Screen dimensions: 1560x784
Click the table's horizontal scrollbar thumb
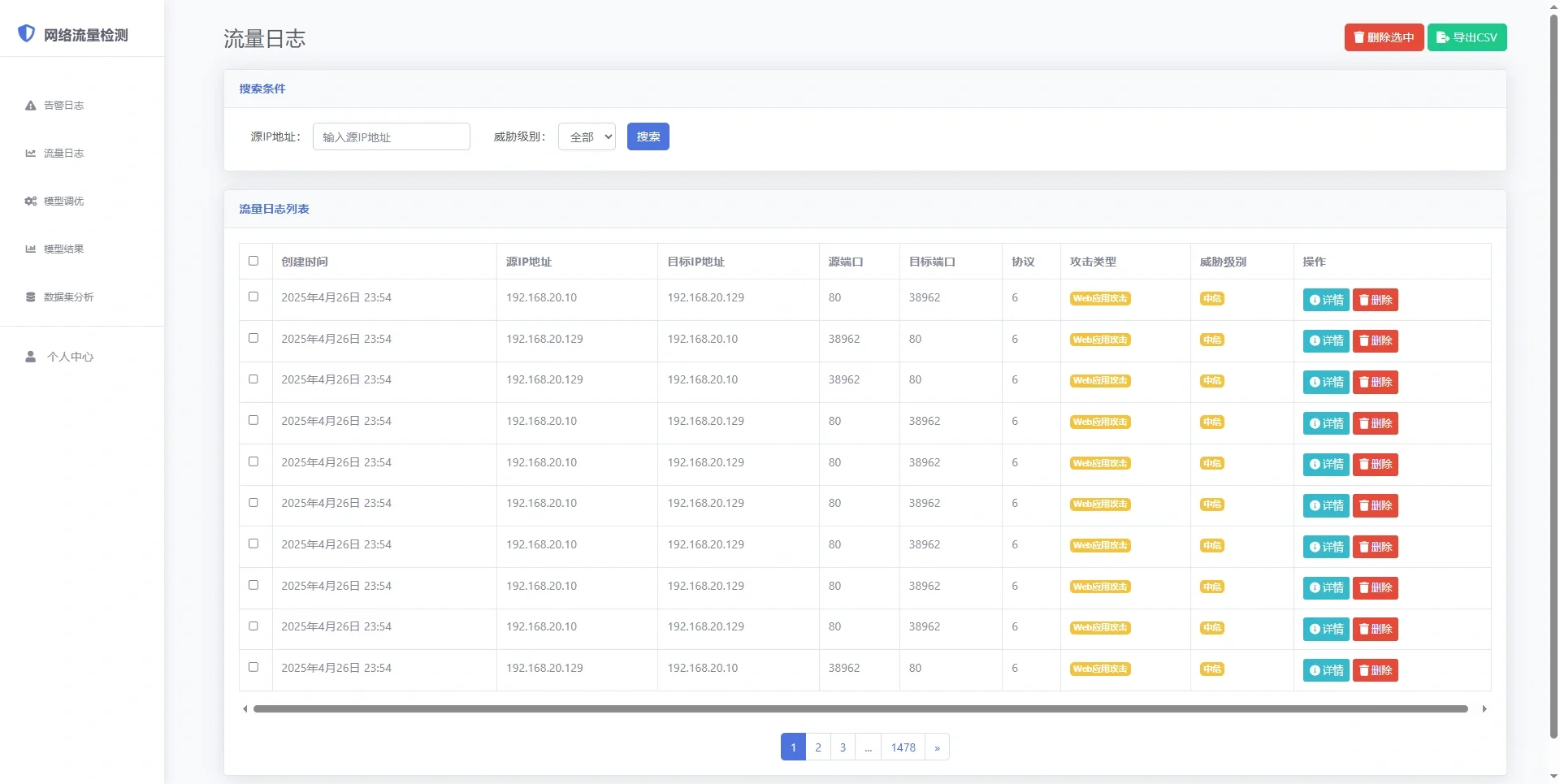(x=860, y=709)
